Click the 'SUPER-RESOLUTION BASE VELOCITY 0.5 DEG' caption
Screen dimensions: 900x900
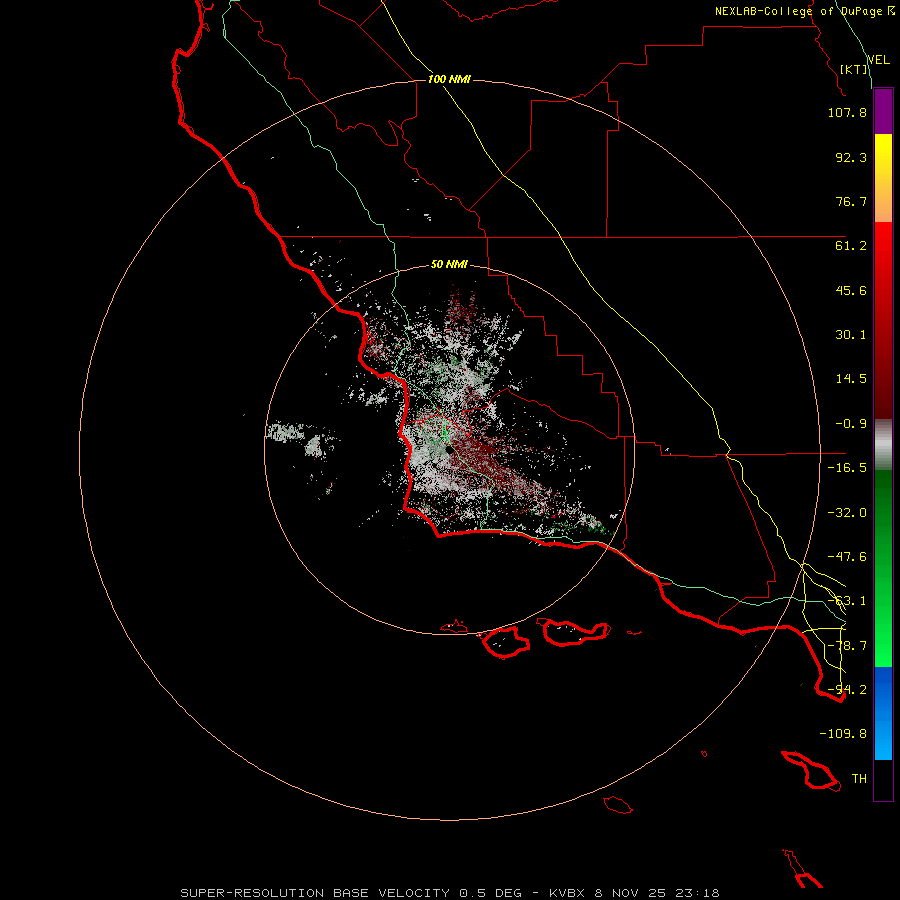(x=351, y=893)
